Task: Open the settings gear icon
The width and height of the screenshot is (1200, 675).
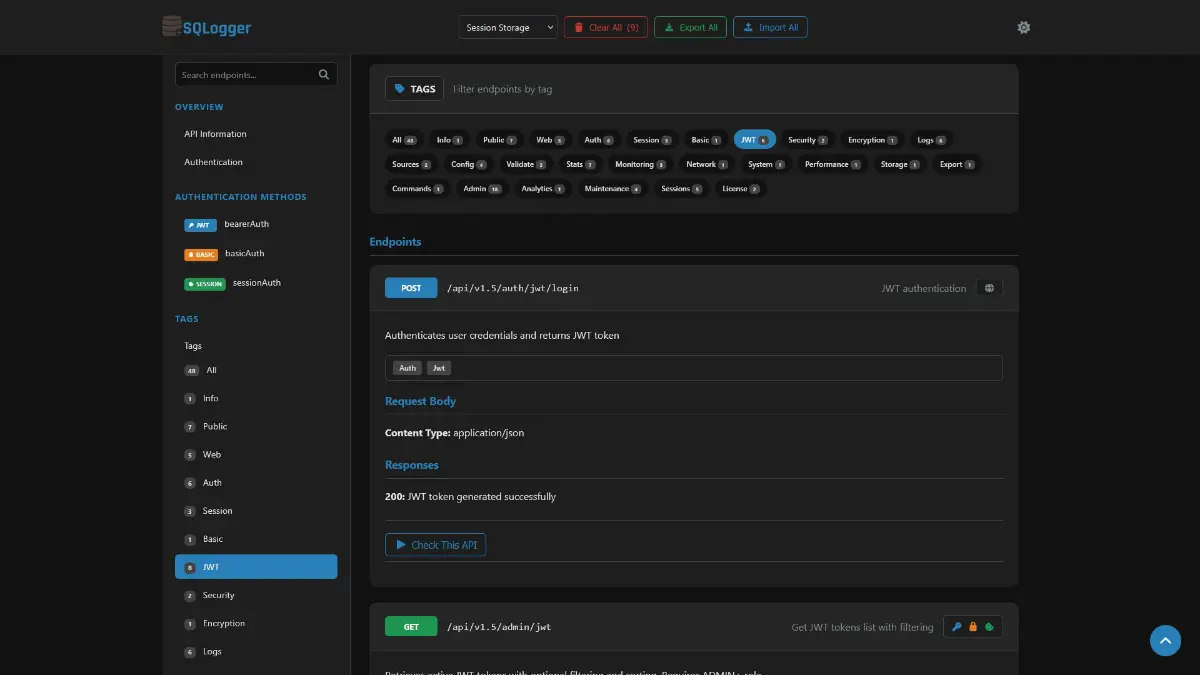Action: (x=1023, y=27)
